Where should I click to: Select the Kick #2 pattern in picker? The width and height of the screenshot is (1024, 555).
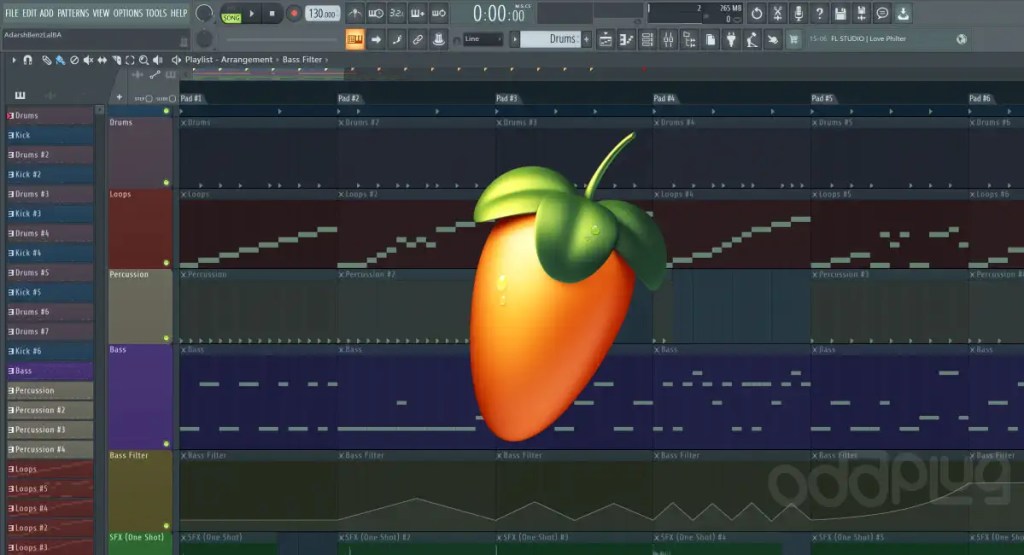[50, 174]
